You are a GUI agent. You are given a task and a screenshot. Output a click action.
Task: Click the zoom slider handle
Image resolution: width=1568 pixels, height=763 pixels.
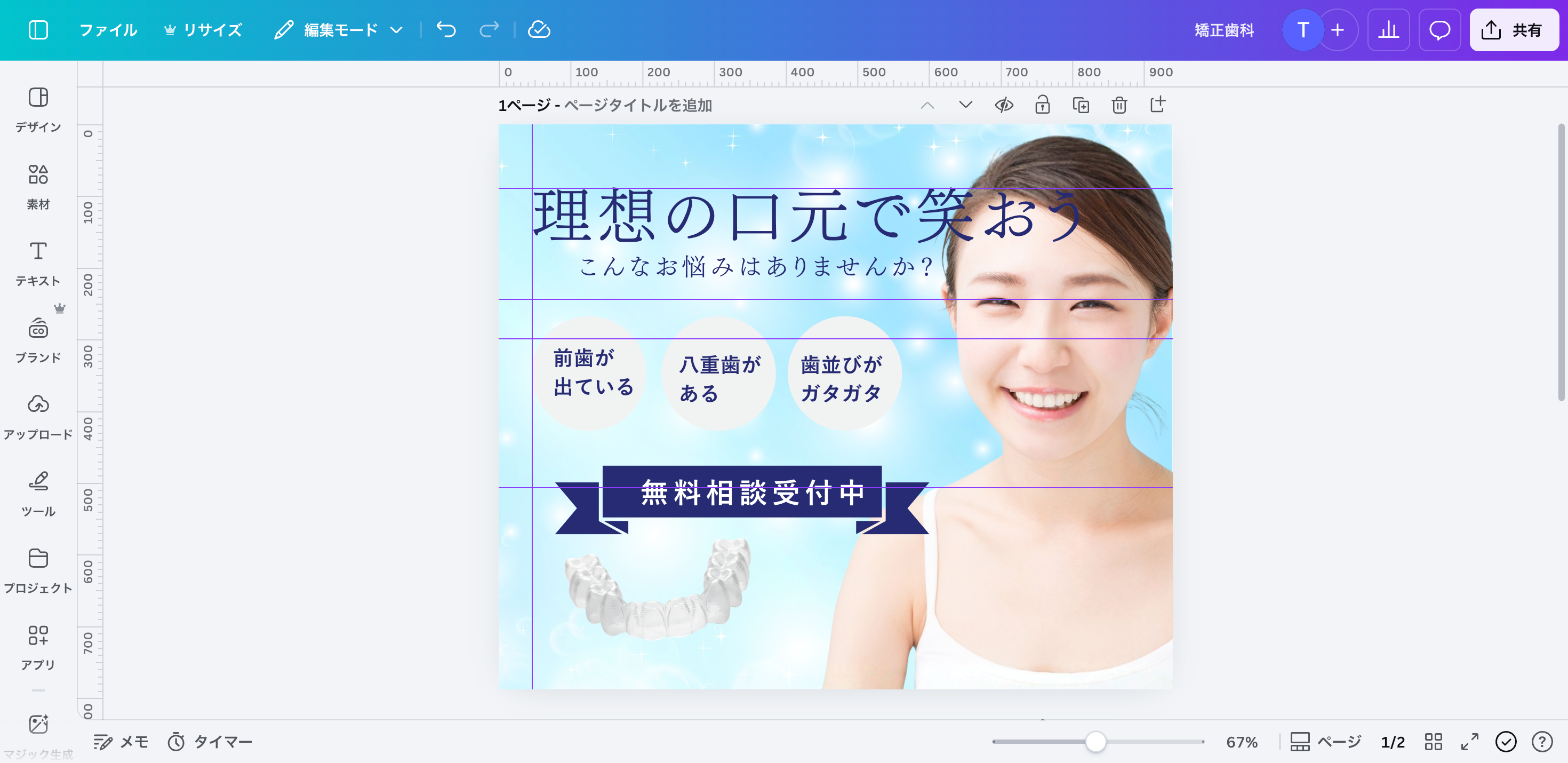point(1095,741)
